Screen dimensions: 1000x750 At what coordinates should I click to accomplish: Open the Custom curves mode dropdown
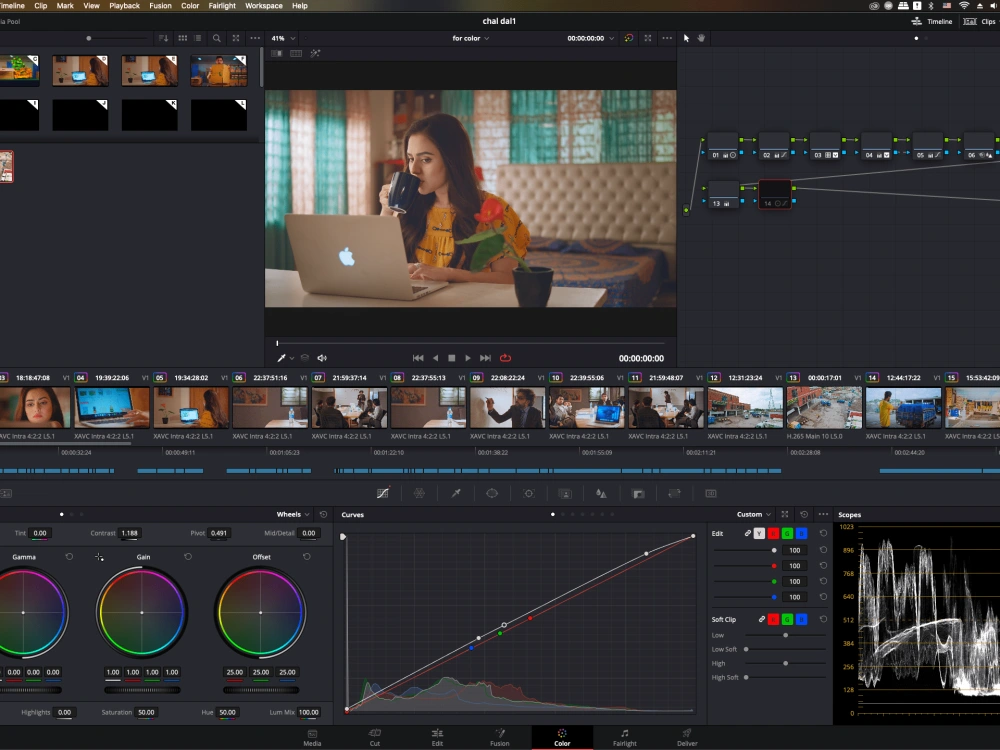click(x=754, y=514)
